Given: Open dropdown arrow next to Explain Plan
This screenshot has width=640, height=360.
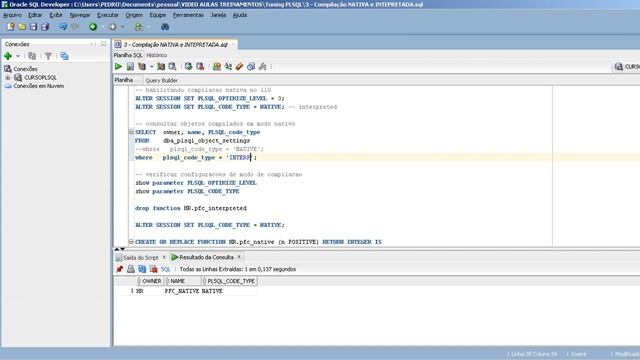Looking at the screenshot, I should tap(151, 67).
